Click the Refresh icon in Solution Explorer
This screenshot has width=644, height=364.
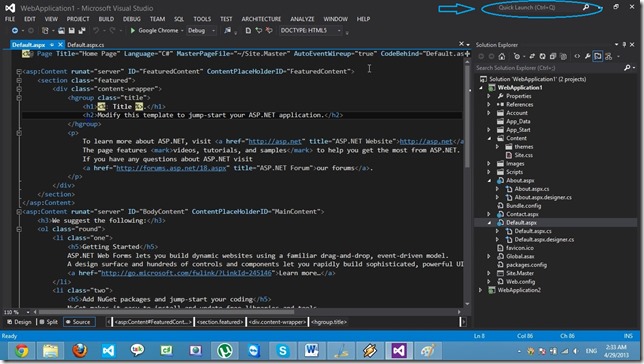coord(543,56)
